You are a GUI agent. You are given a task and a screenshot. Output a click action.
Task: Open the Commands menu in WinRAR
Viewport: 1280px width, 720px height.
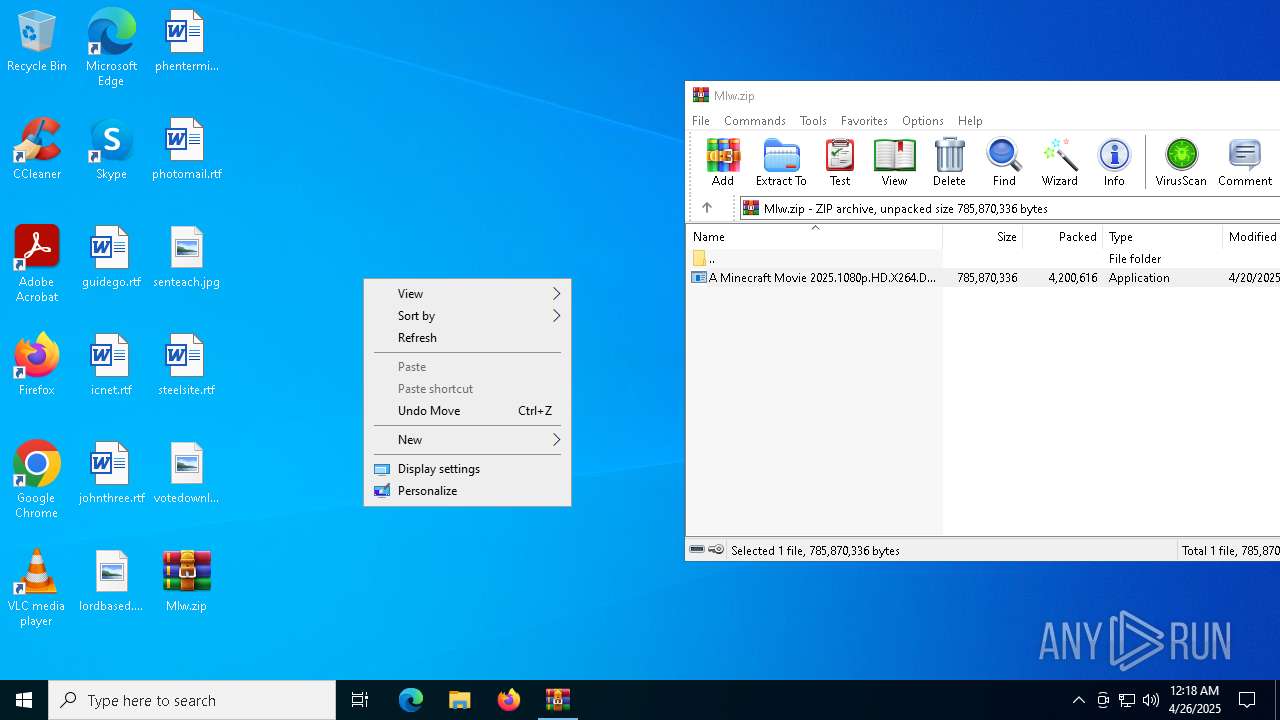pyautogui.click(x=755, y=120)
